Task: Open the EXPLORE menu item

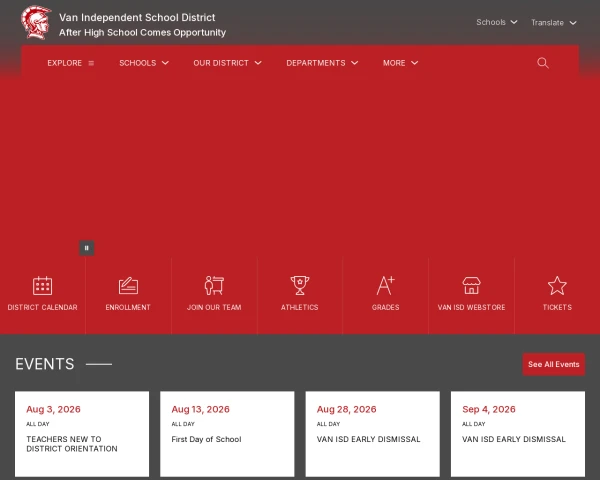Action: point(64,63)
